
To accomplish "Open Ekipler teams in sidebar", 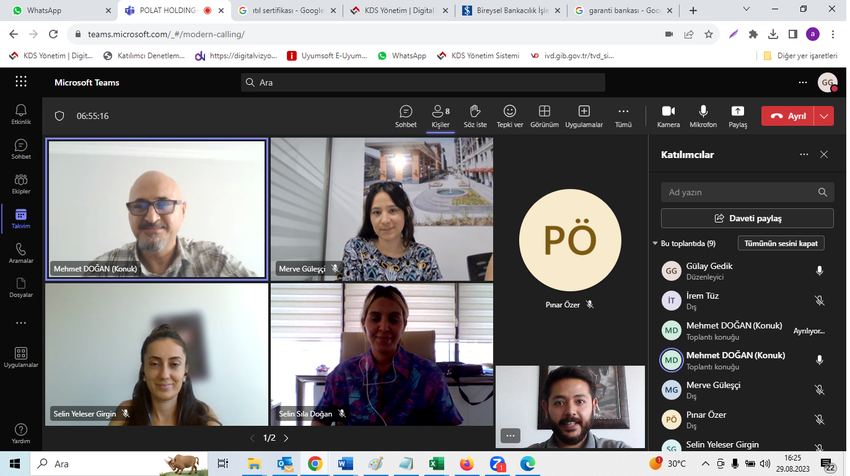I will [x=21, y=183].
